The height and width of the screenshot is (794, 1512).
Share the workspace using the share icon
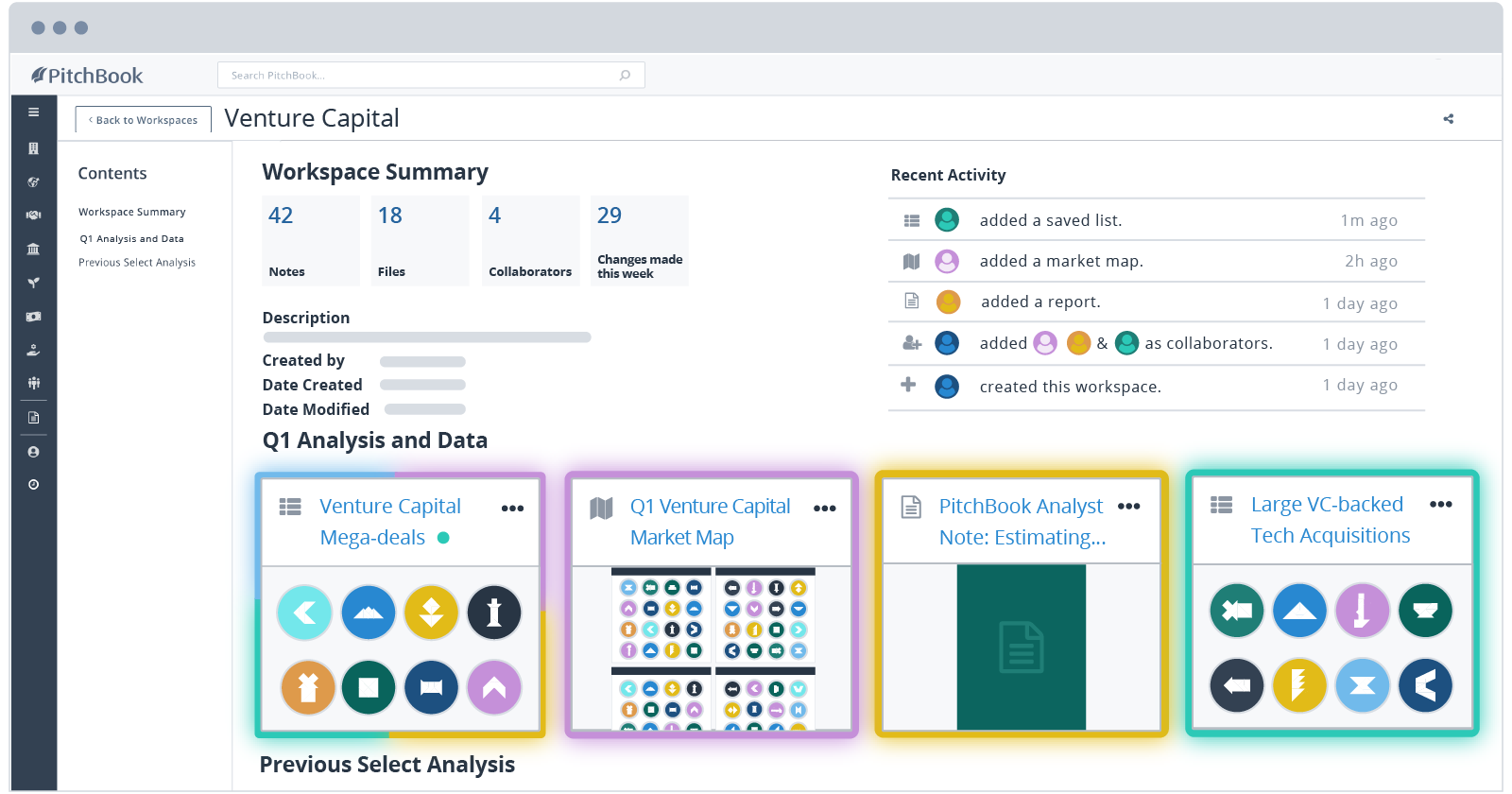(x=1448, y=119)
